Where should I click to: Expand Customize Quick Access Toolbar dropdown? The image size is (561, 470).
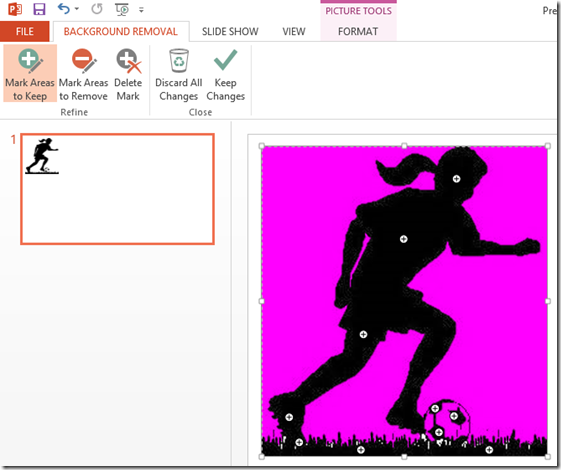[141, 10]
